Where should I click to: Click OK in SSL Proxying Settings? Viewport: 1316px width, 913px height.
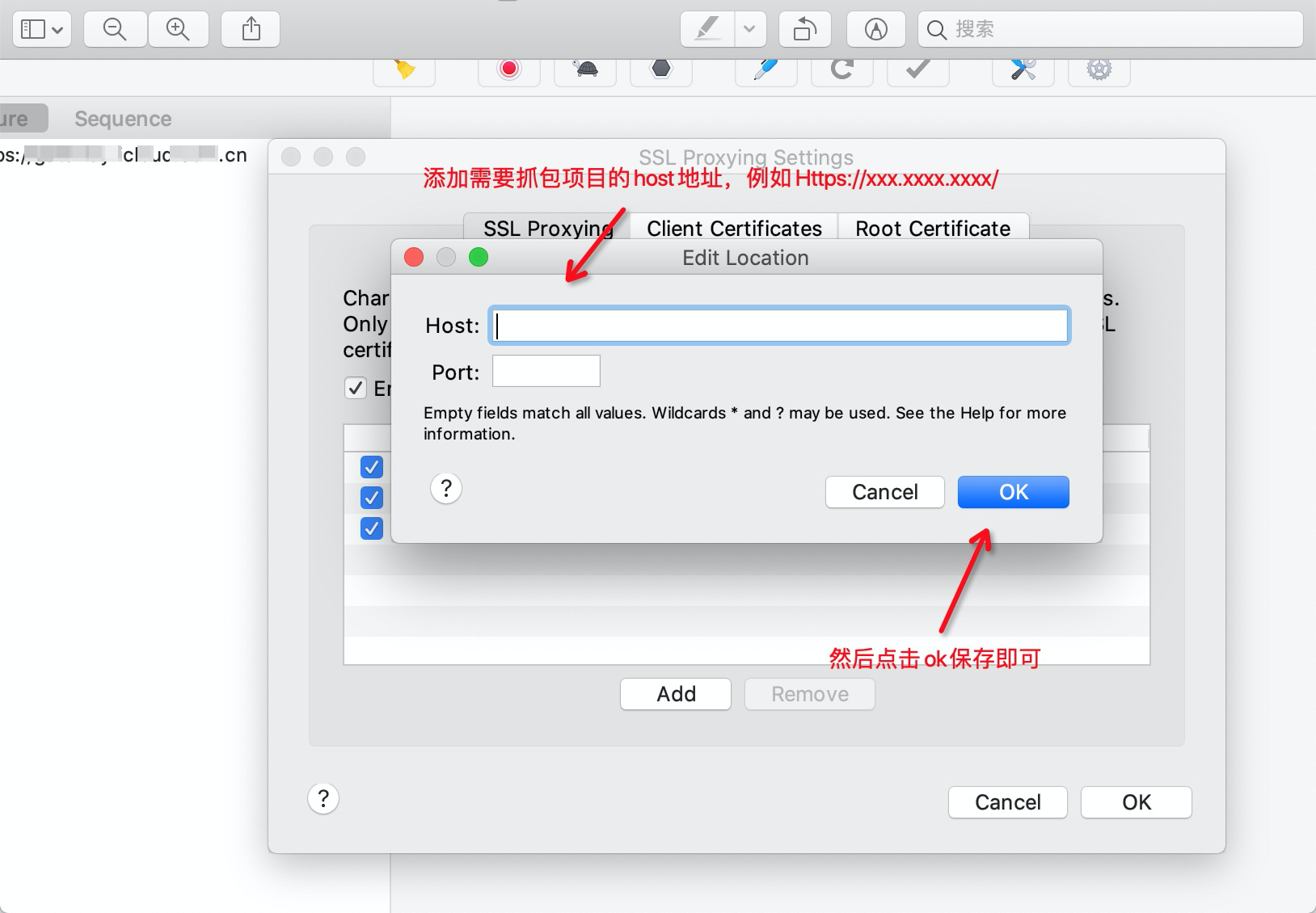[1137, 802]
